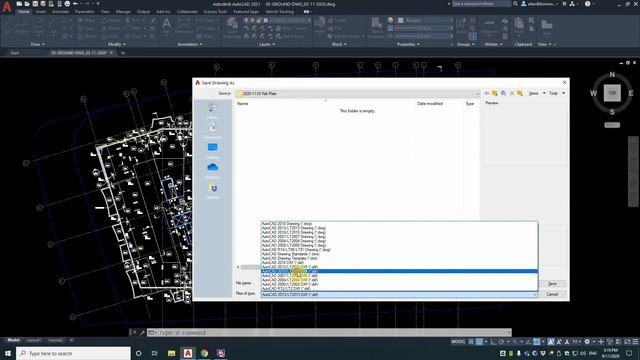Click the layer color swatch in Layers dropdown
Viewport: 640px width, 360px height.
(266, 20)
